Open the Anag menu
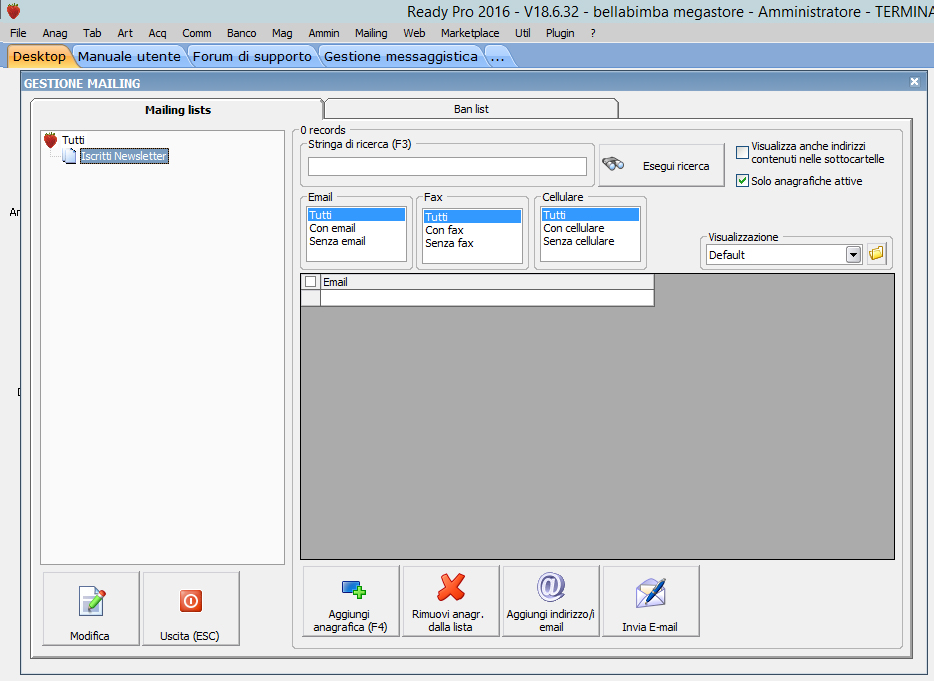This screenshot has height=681, width=934. [55, 33]
